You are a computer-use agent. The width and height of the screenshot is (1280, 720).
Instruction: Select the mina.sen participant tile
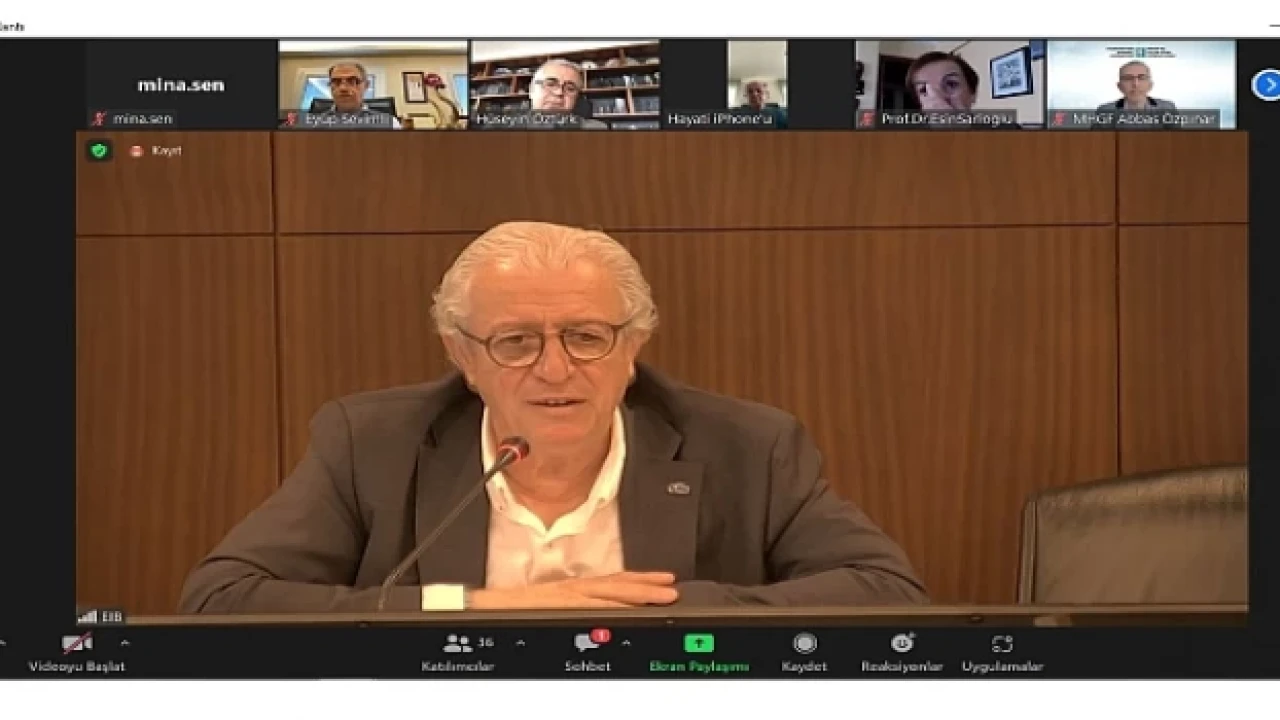[x=181, y=85]
